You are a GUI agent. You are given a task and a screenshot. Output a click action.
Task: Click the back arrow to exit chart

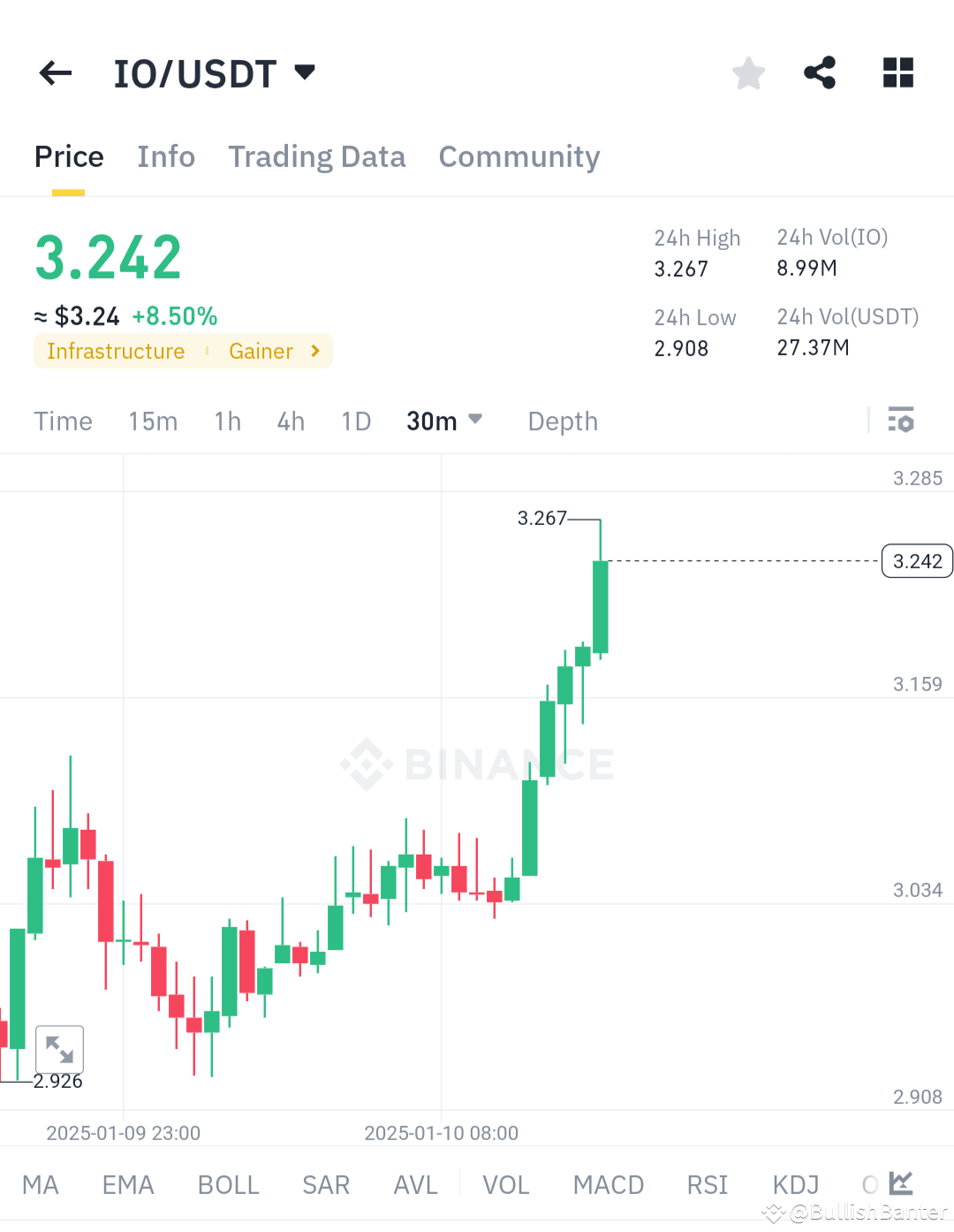point(55,73)
